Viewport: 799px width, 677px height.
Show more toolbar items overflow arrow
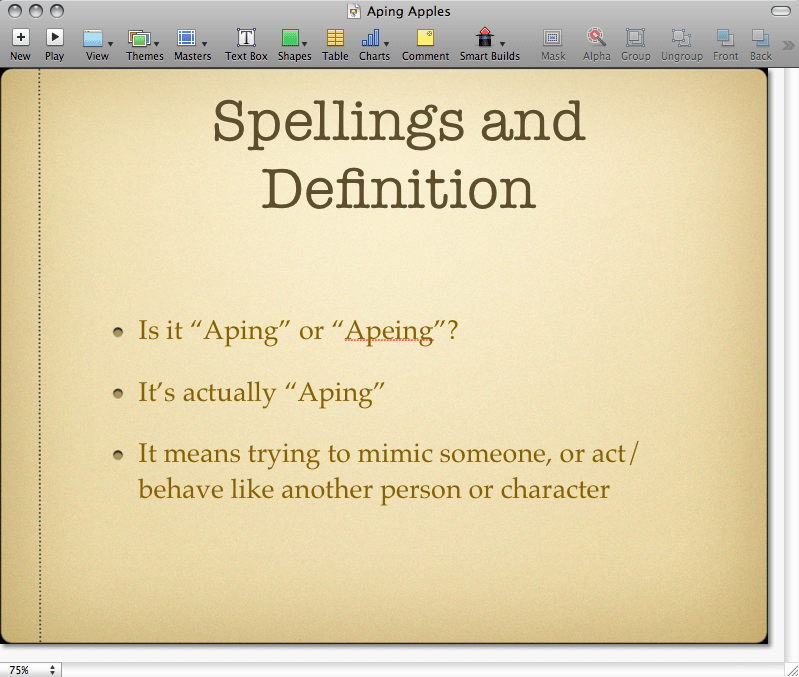(789, 44)
